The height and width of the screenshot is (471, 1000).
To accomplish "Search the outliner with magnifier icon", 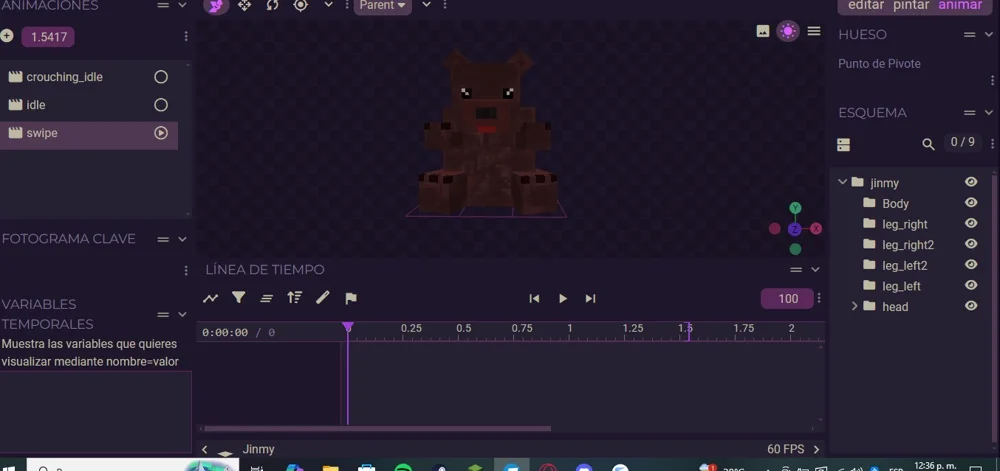I will coord(929,145).
